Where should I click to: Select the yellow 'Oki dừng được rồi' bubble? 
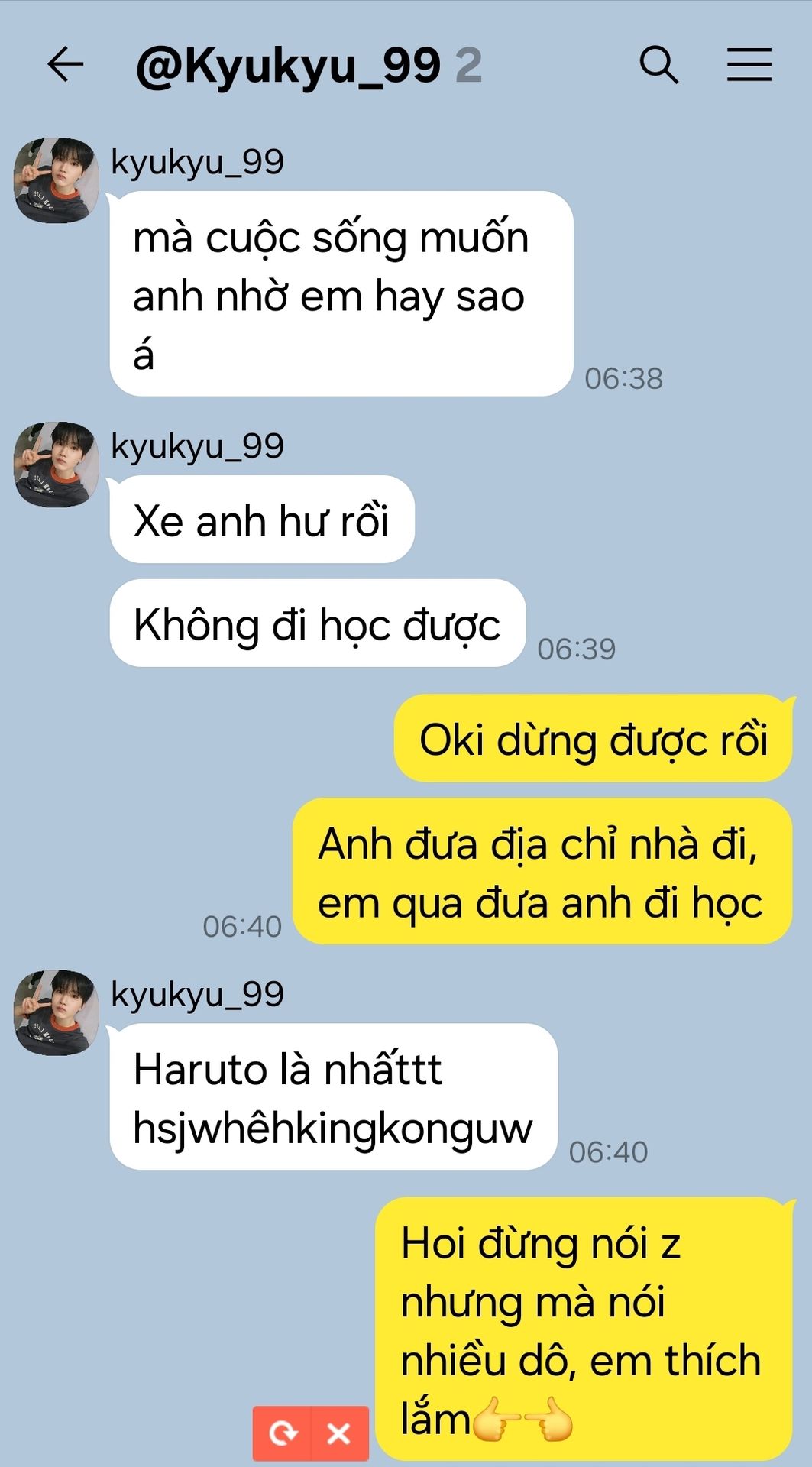coord(593,738)
